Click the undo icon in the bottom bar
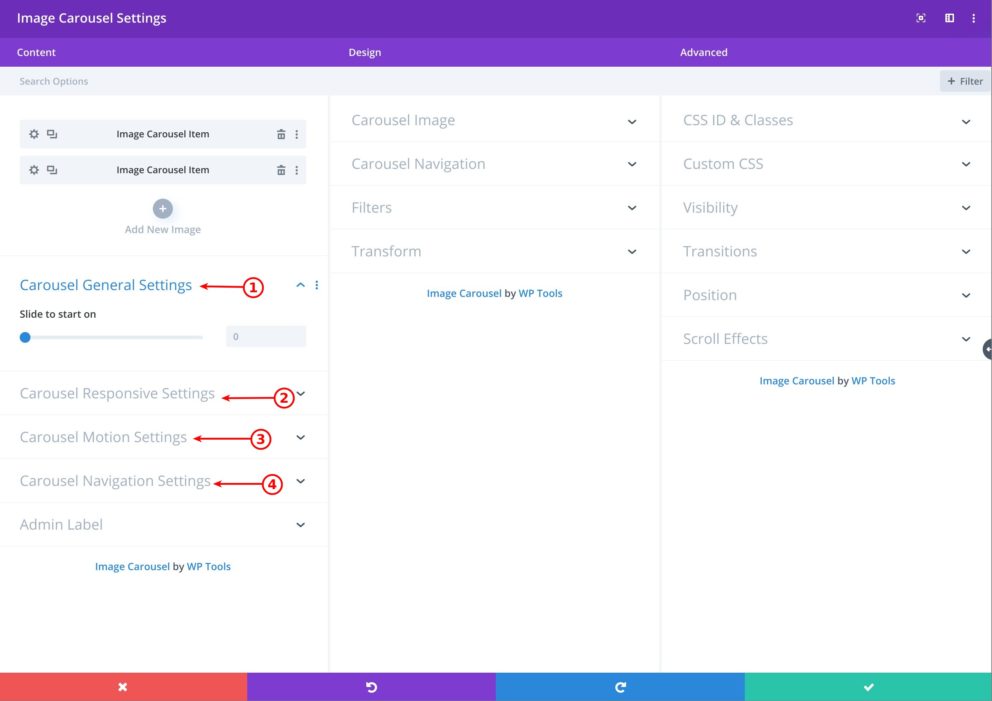The width and height of the screenshot is (992, 701). [371, 687]
